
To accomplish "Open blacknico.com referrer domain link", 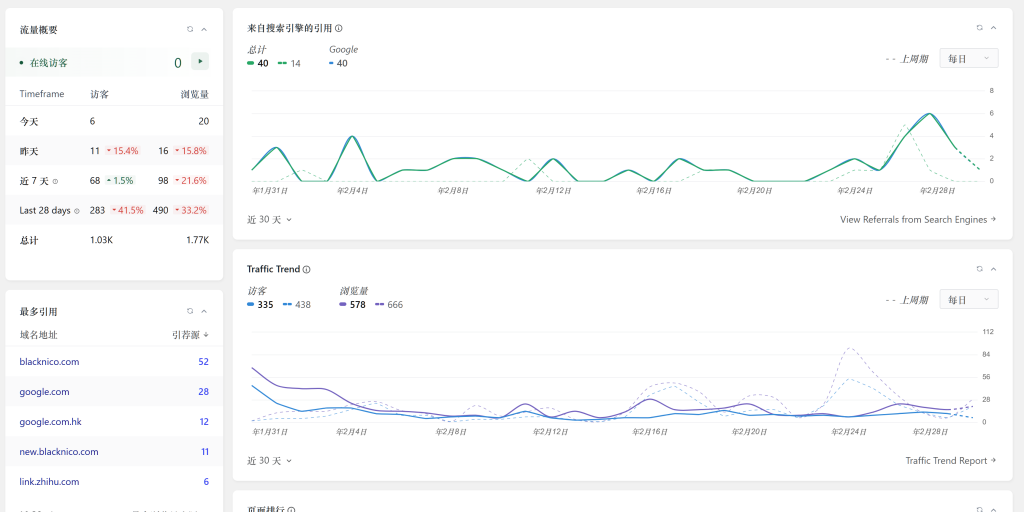I will click(49, 362).
